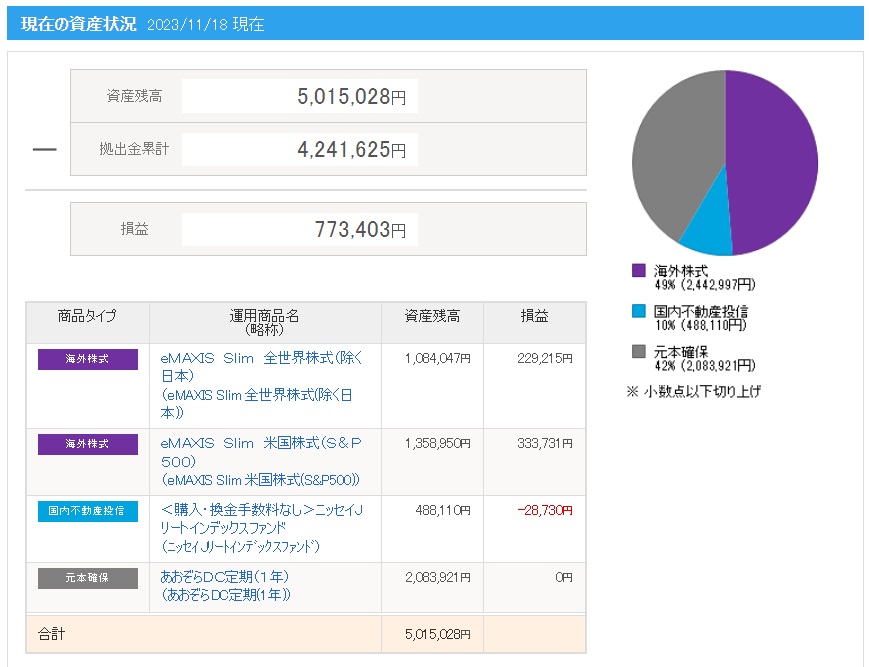Image resolution: width=869 pixels, height=667 pixels.
Task: Click the 商品タイプ column header
Action: 88,317
